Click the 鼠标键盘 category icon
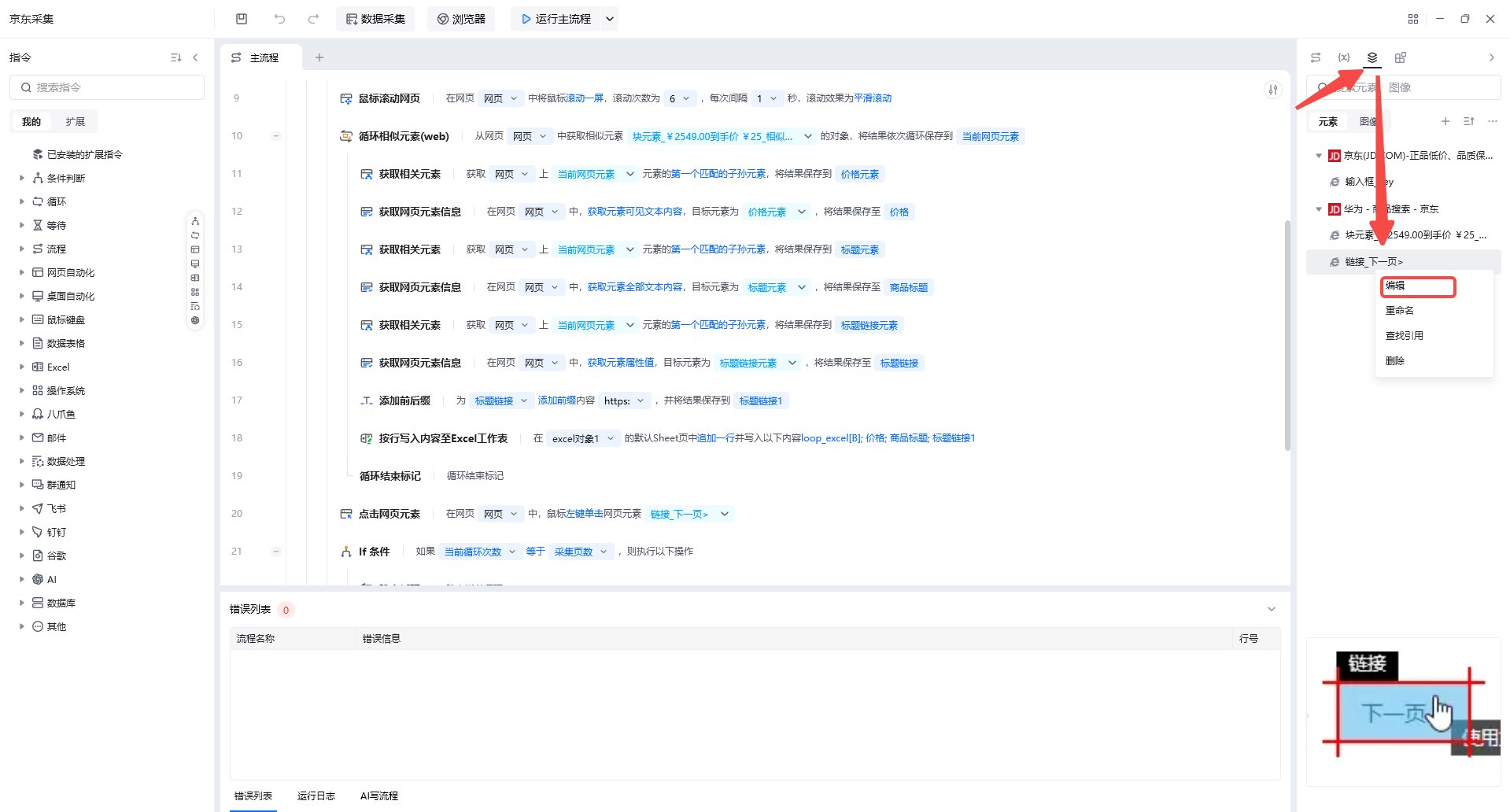This screenshot has height=812, width=1510. 37,319
